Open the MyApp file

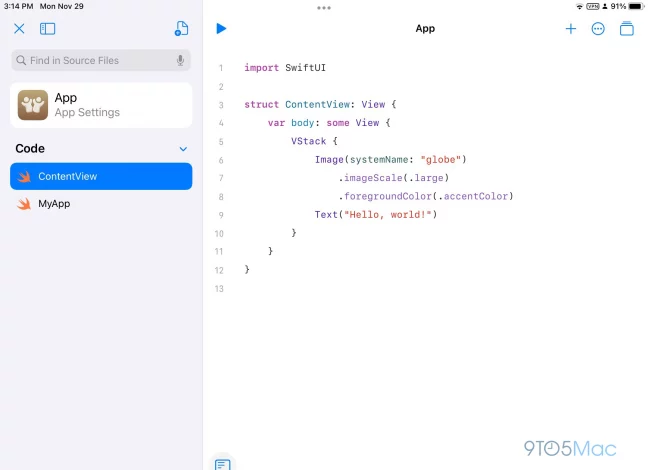point(101,204)
